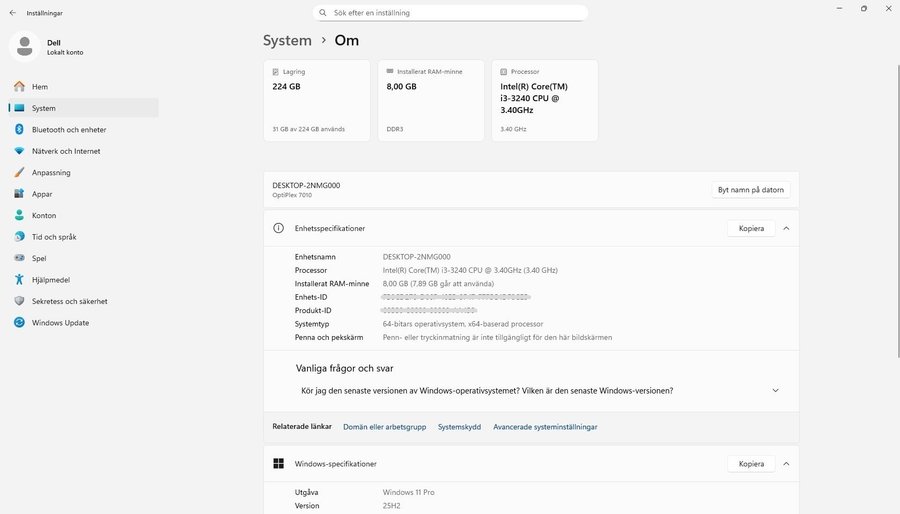Viewport: 900px width, 514px height.
Task: Click the back arrow in Inställningar
Action: (x=12, y=13)
